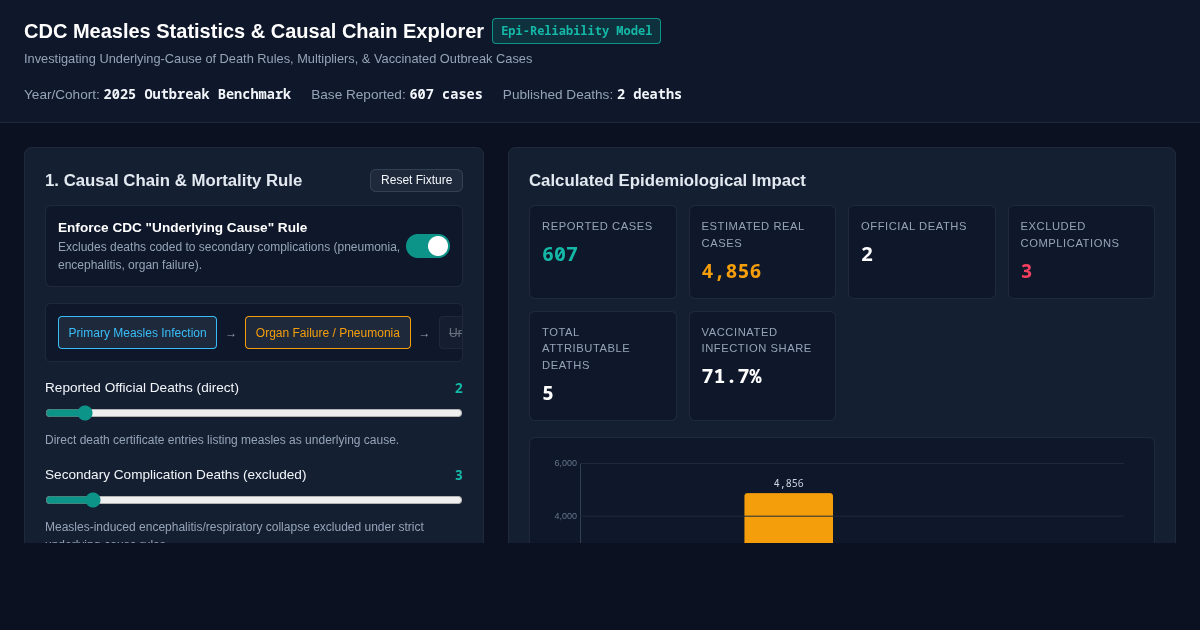
Task: Click the direct death certificate description text
Action: point(222,440)
